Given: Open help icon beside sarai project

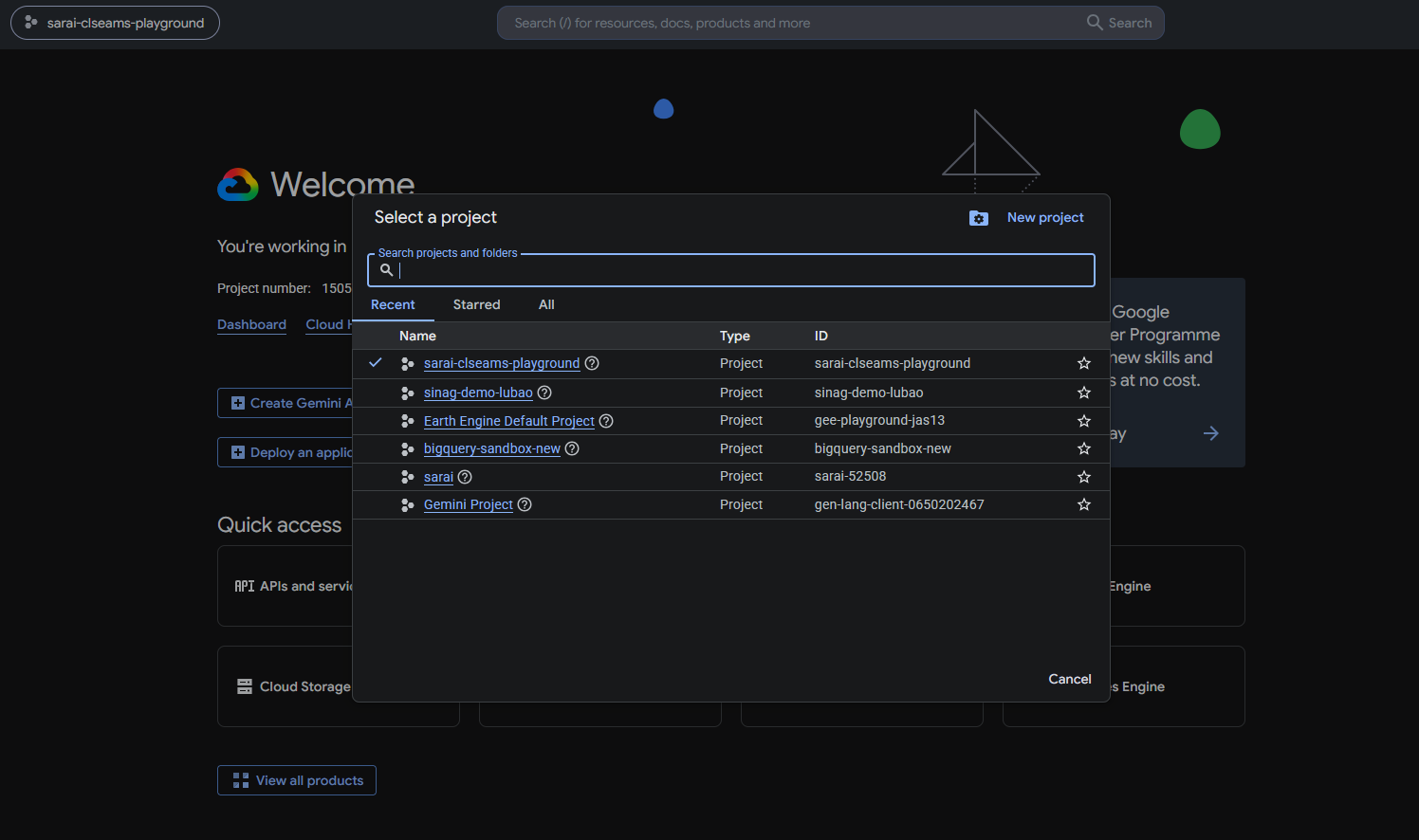Looking at the screenshot, I should tap(465, 477).
